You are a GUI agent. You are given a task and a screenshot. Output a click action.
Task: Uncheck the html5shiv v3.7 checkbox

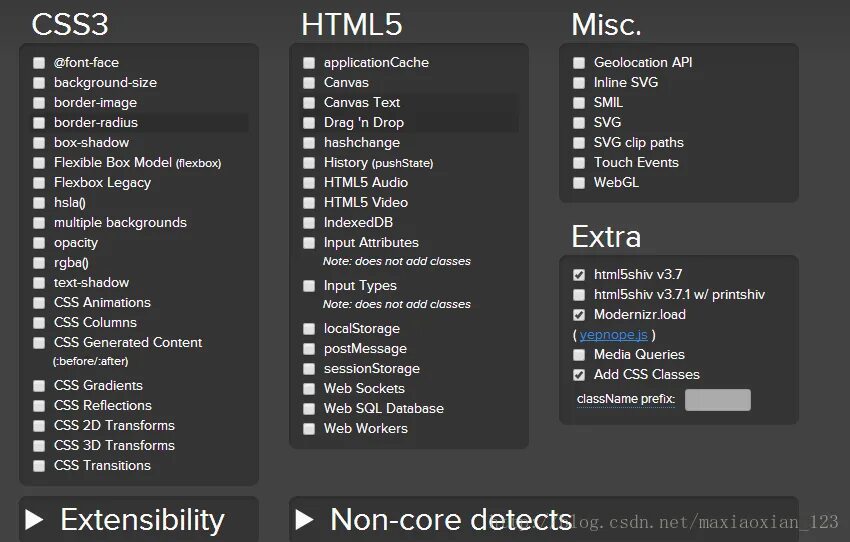point(579,275)
